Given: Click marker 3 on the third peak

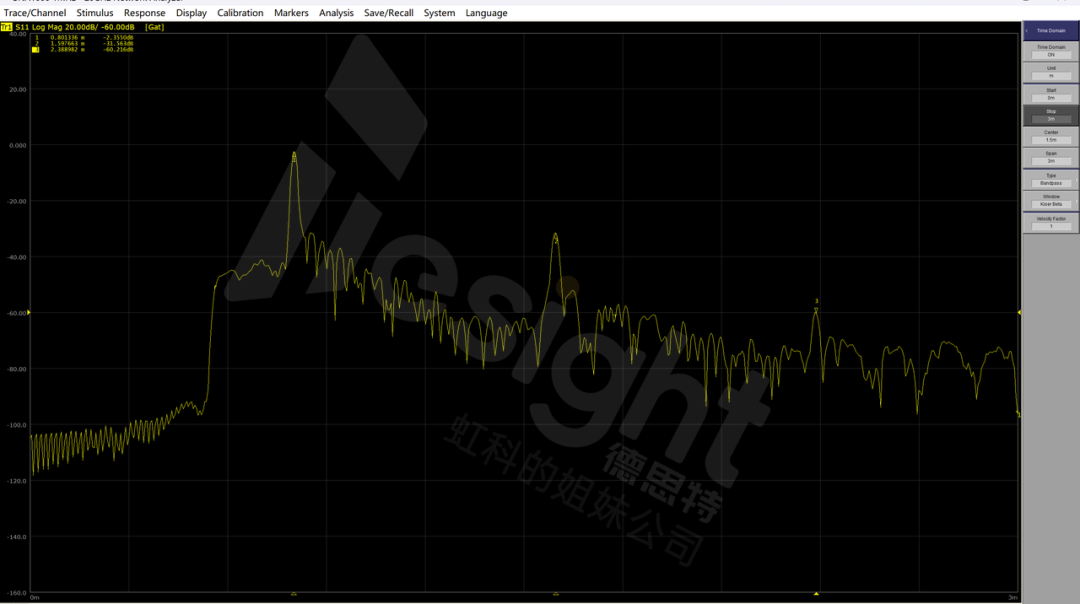Looking at the screenshot, I should (816, 306).
